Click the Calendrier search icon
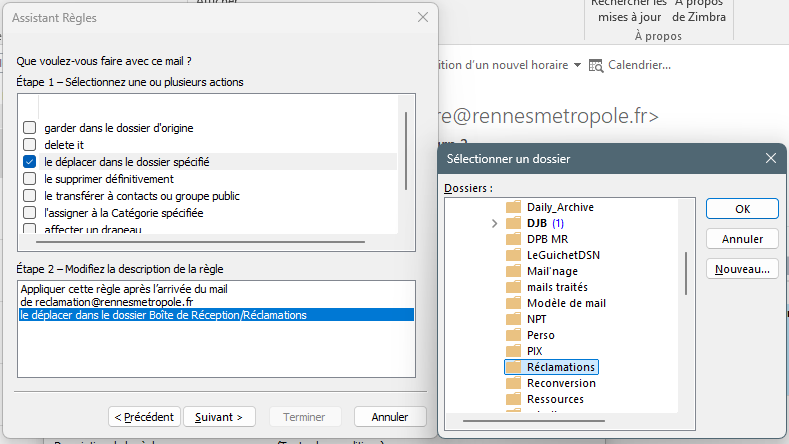789x444 pixels. [596, 65]
